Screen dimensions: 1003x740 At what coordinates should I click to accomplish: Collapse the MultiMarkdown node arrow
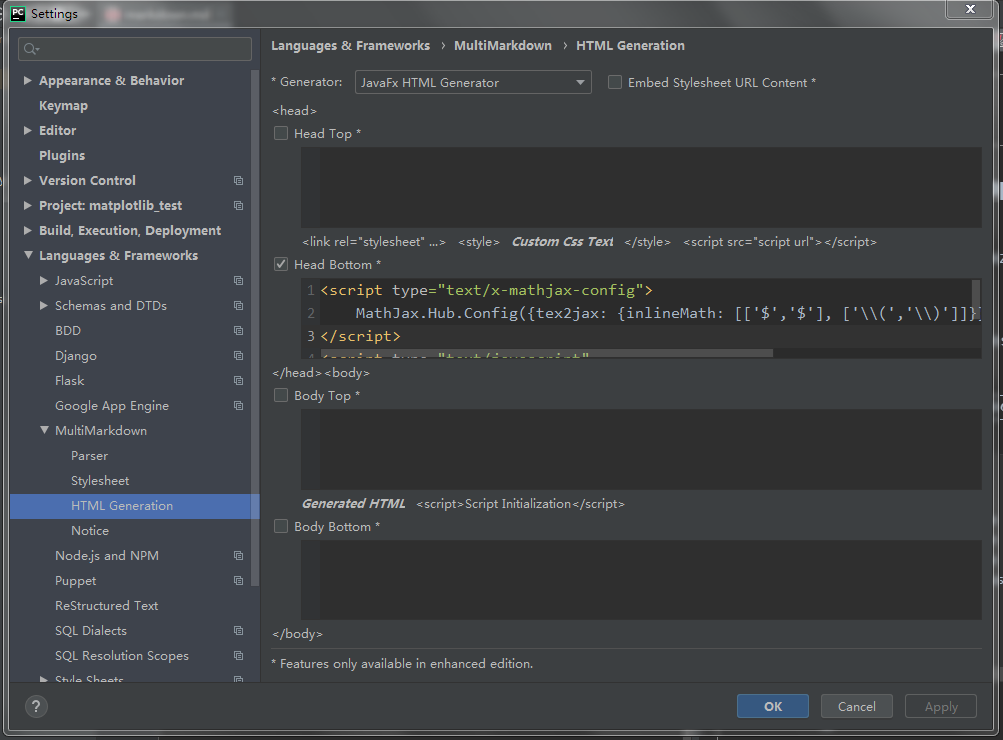(44, 430)
